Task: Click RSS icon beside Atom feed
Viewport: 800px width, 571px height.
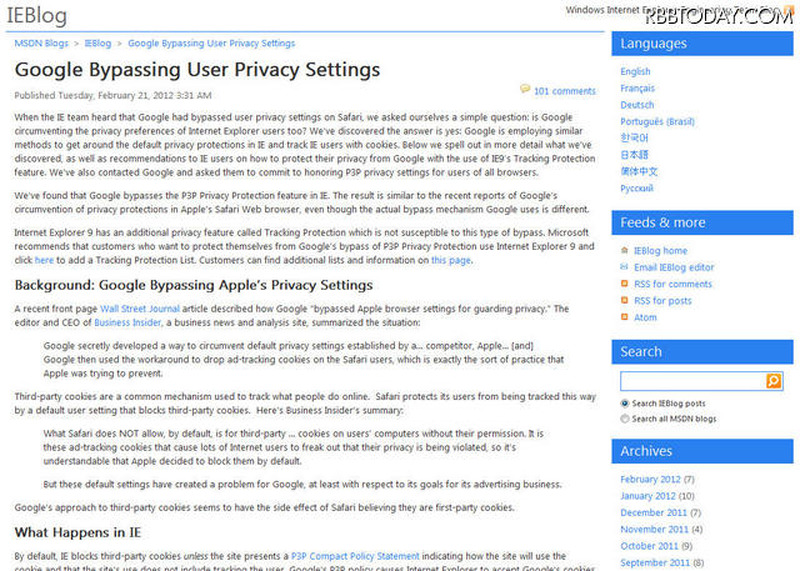Action: [x=625, y=317]
